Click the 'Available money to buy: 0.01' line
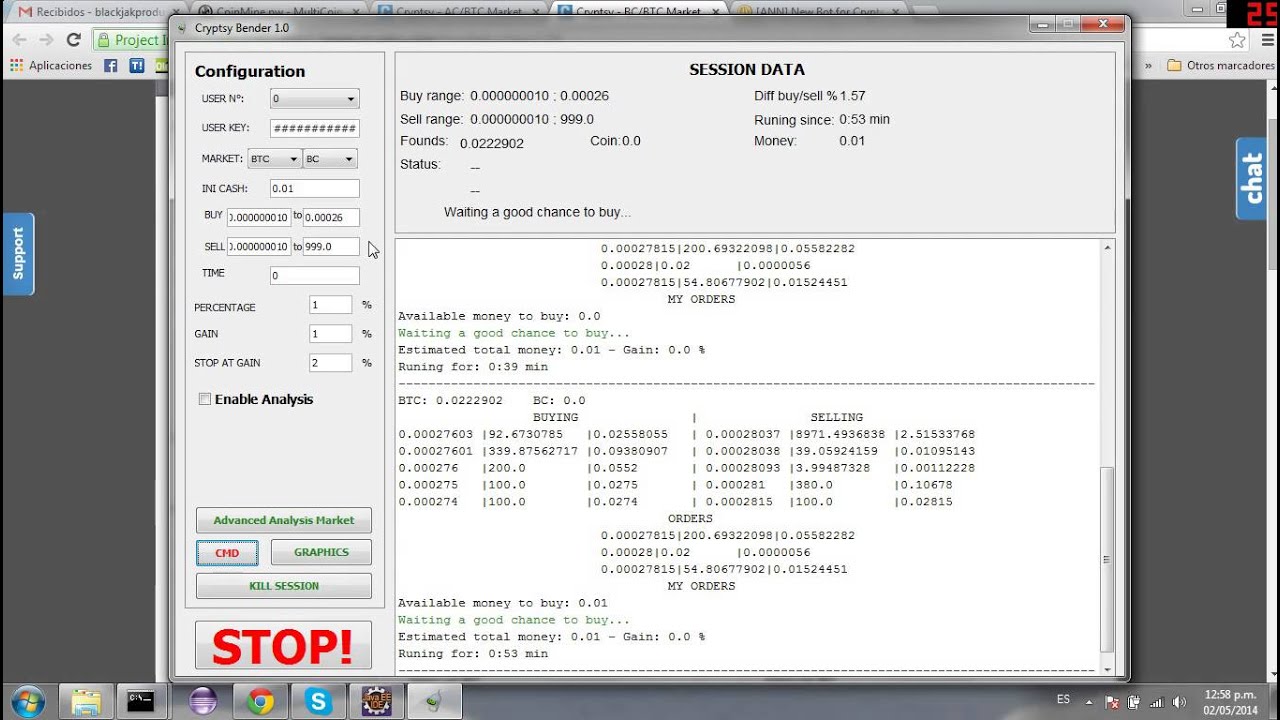This screenshot has height=720, width=1280. [503, 603]
